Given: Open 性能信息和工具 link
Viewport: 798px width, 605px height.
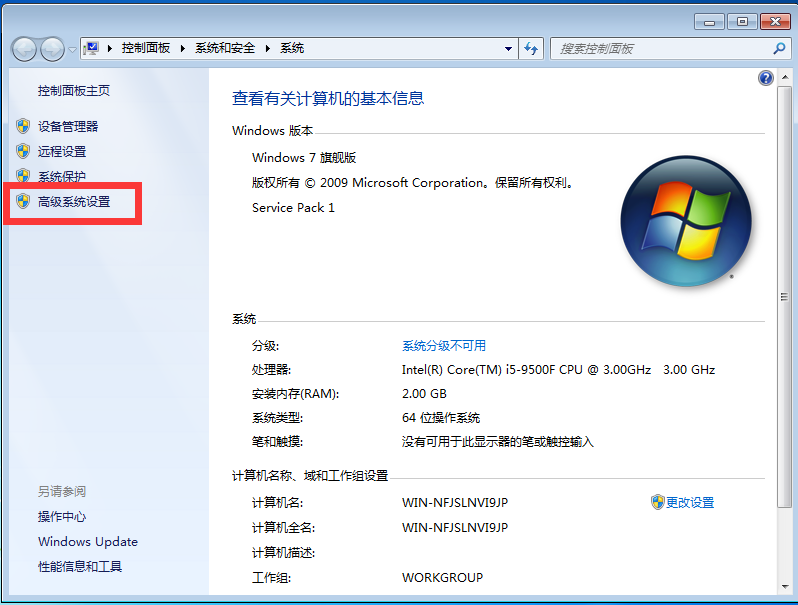Looking at the screenshot, I should click(80, 566).
